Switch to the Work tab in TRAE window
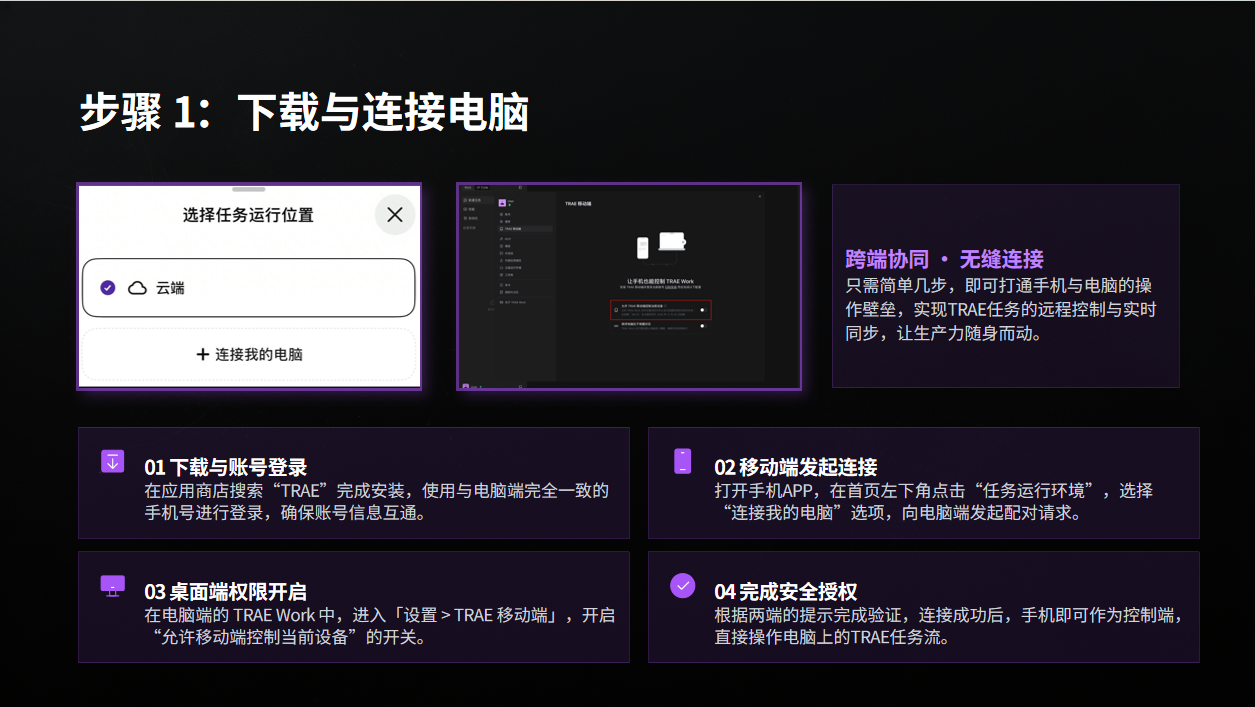Viewport: 1255px width, 707px height. click(467, 187)
